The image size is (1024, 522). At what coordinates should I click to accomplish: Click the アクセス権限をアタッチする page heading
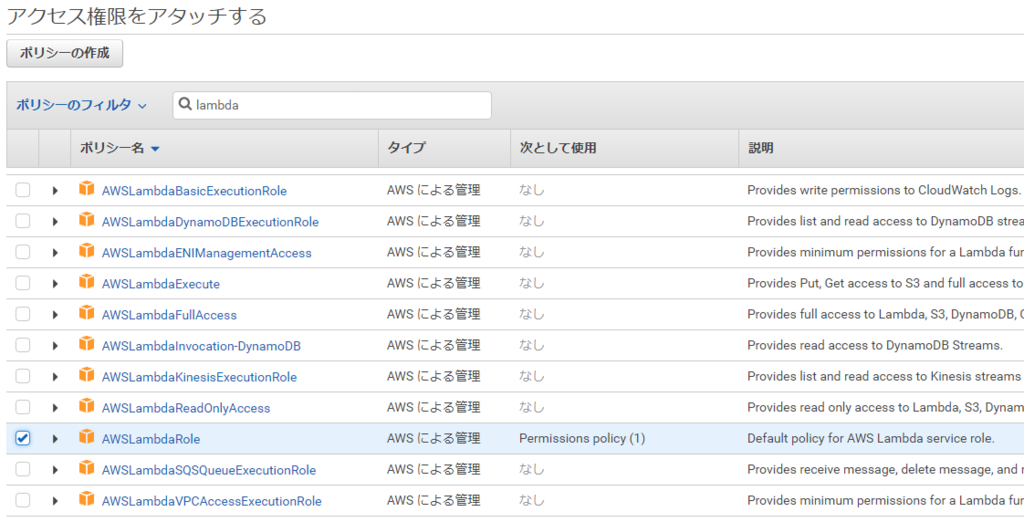click(x=136, y=15)
